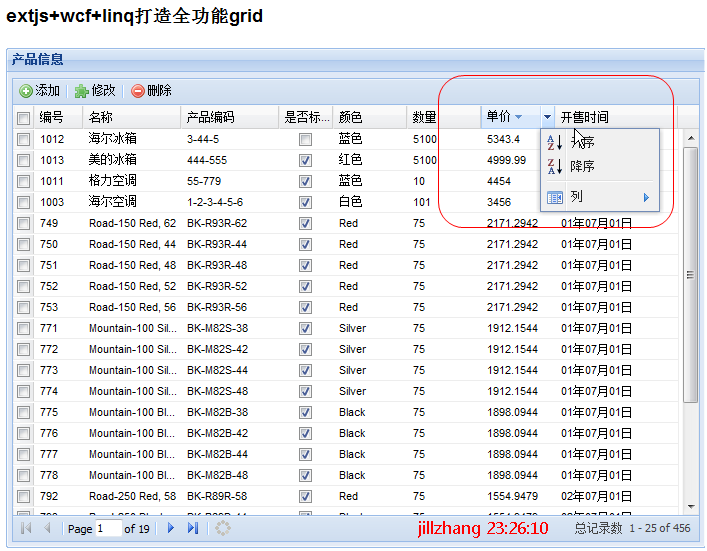Viewport: 707px width, 551px height.
Task: Click the red 删除 (Delete) icon button
Action: click(x=151, y=91)
